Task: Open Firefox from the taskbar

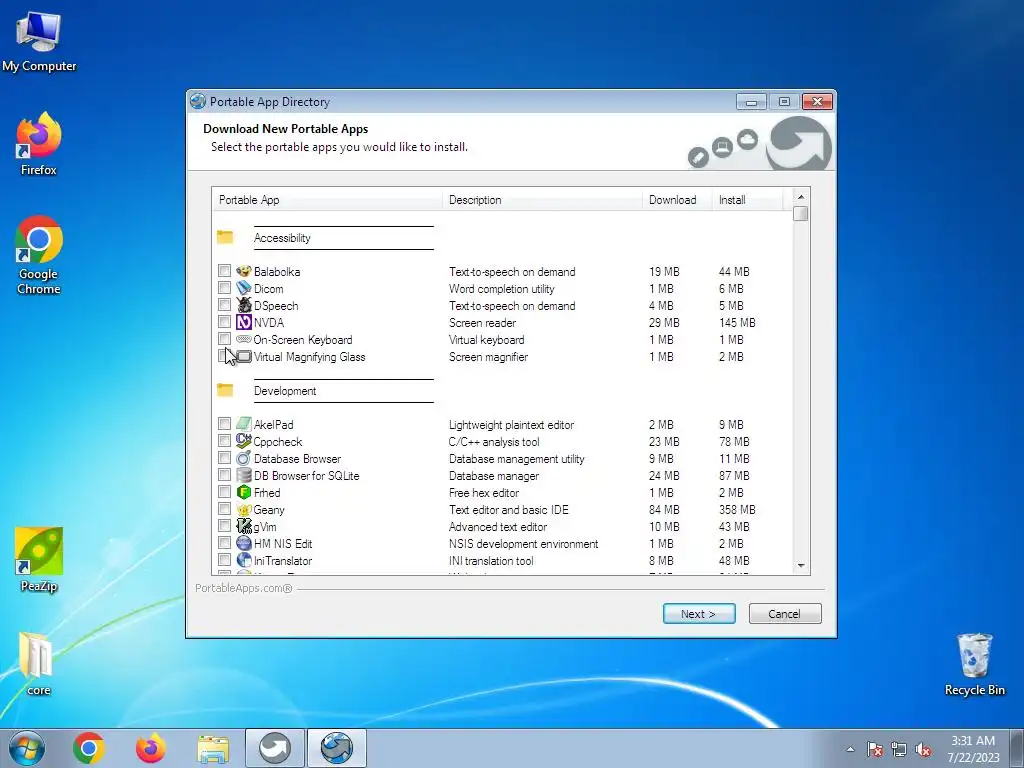Action: tap(151, 748)
